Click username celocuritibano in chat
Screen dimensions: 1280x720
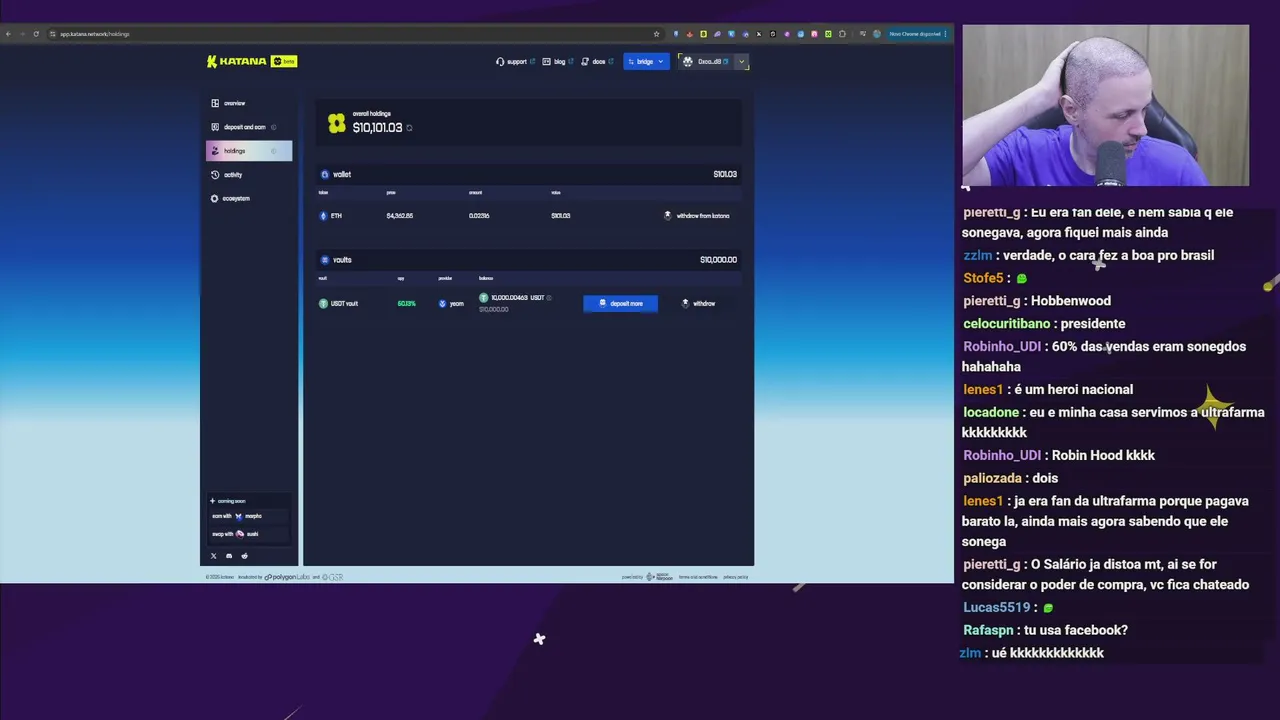pyautogui.click(x=1006, y=324)
